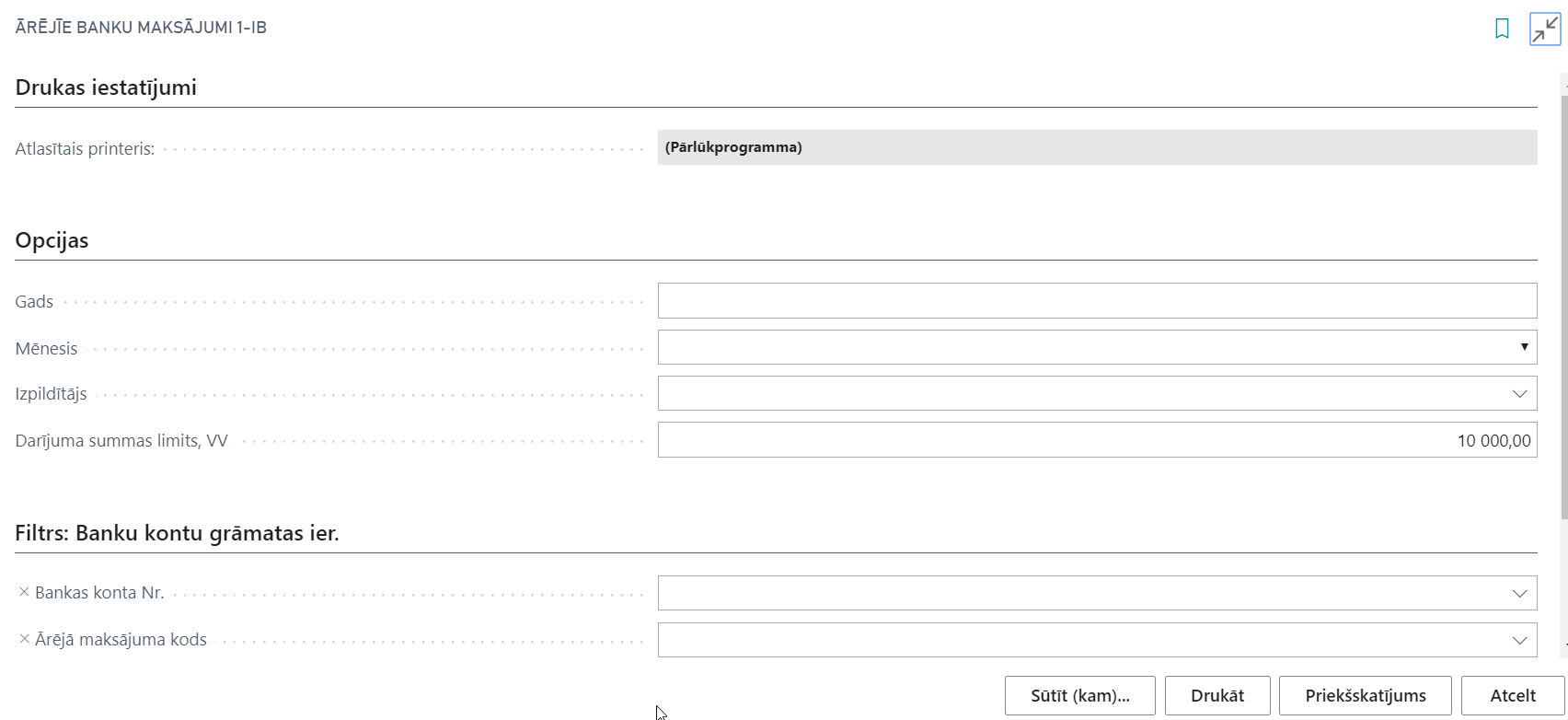1568x720 pixels.
Task: Expand the Izpildītājs lookup chevron
Action: point(1519,394)
